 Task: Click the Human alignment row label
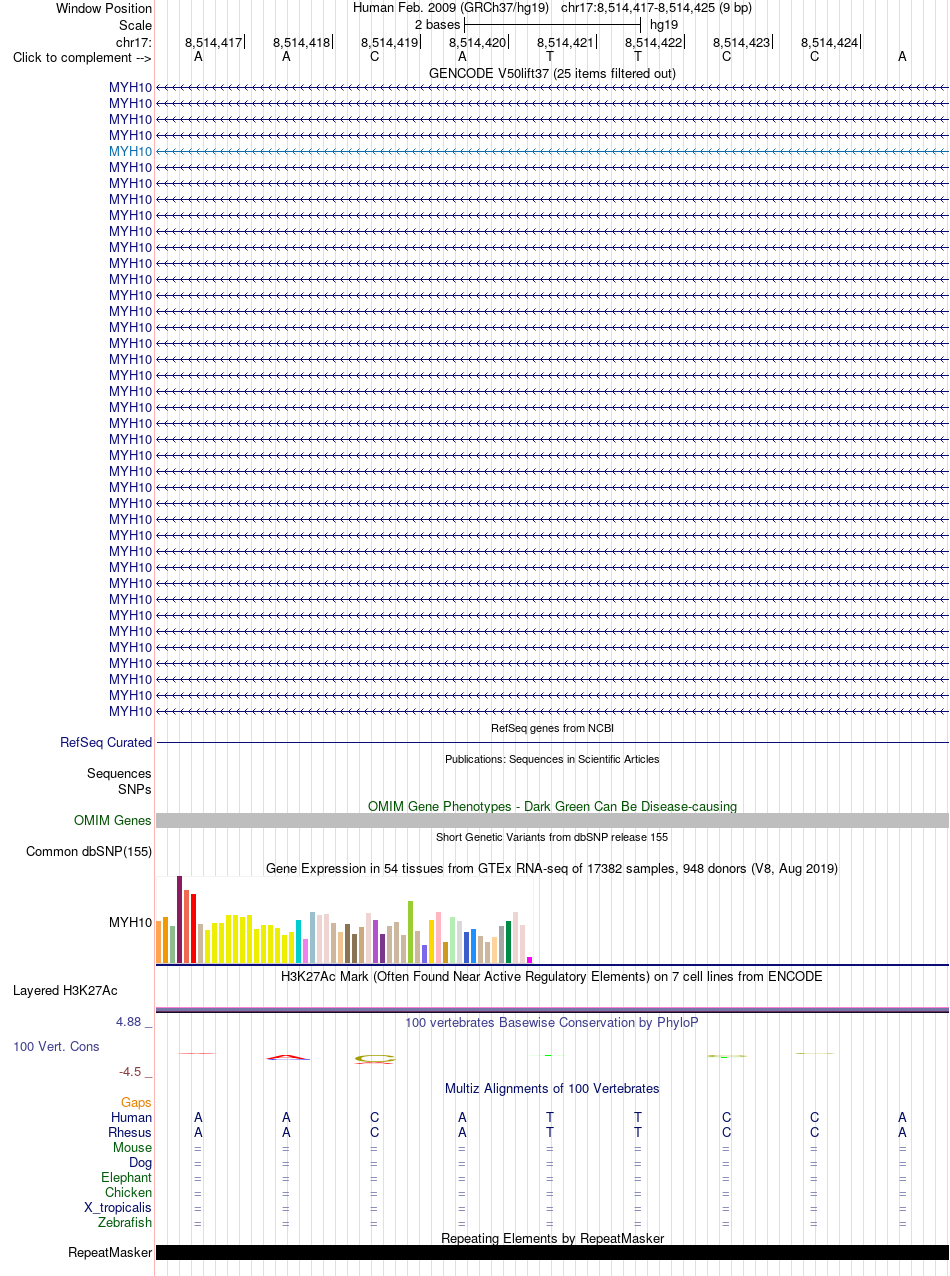tap(131, 1118)
